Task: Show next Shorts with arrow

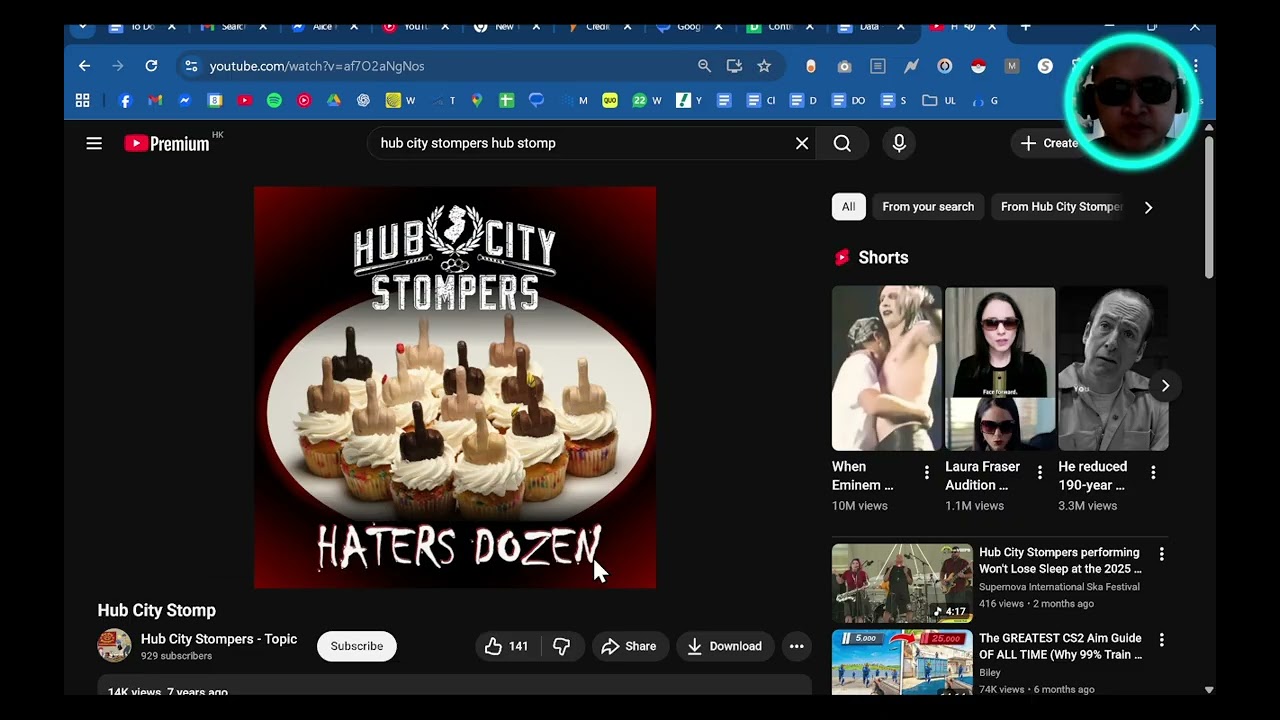Action: point(1165,385)
